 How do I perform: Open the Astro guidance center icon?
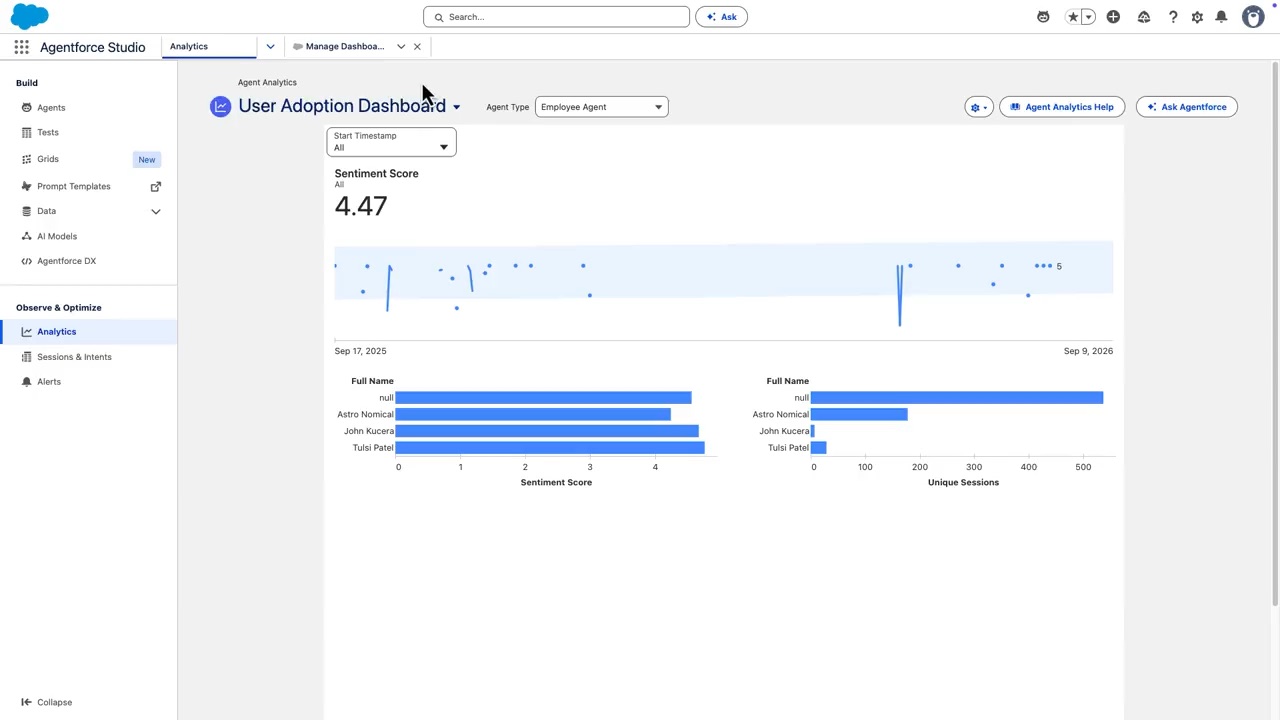coord(1043,17)
